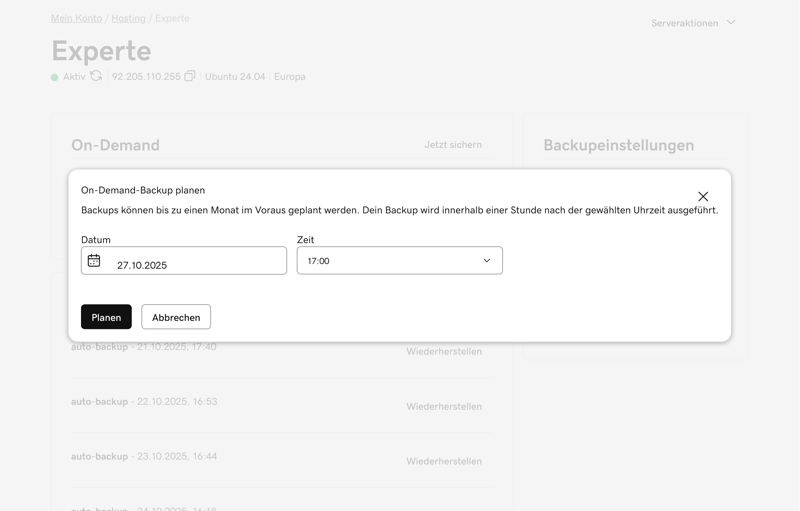Open the Serveraktionen menu
This screenshot has height=511, width=800.
click(x=685, y=22)
